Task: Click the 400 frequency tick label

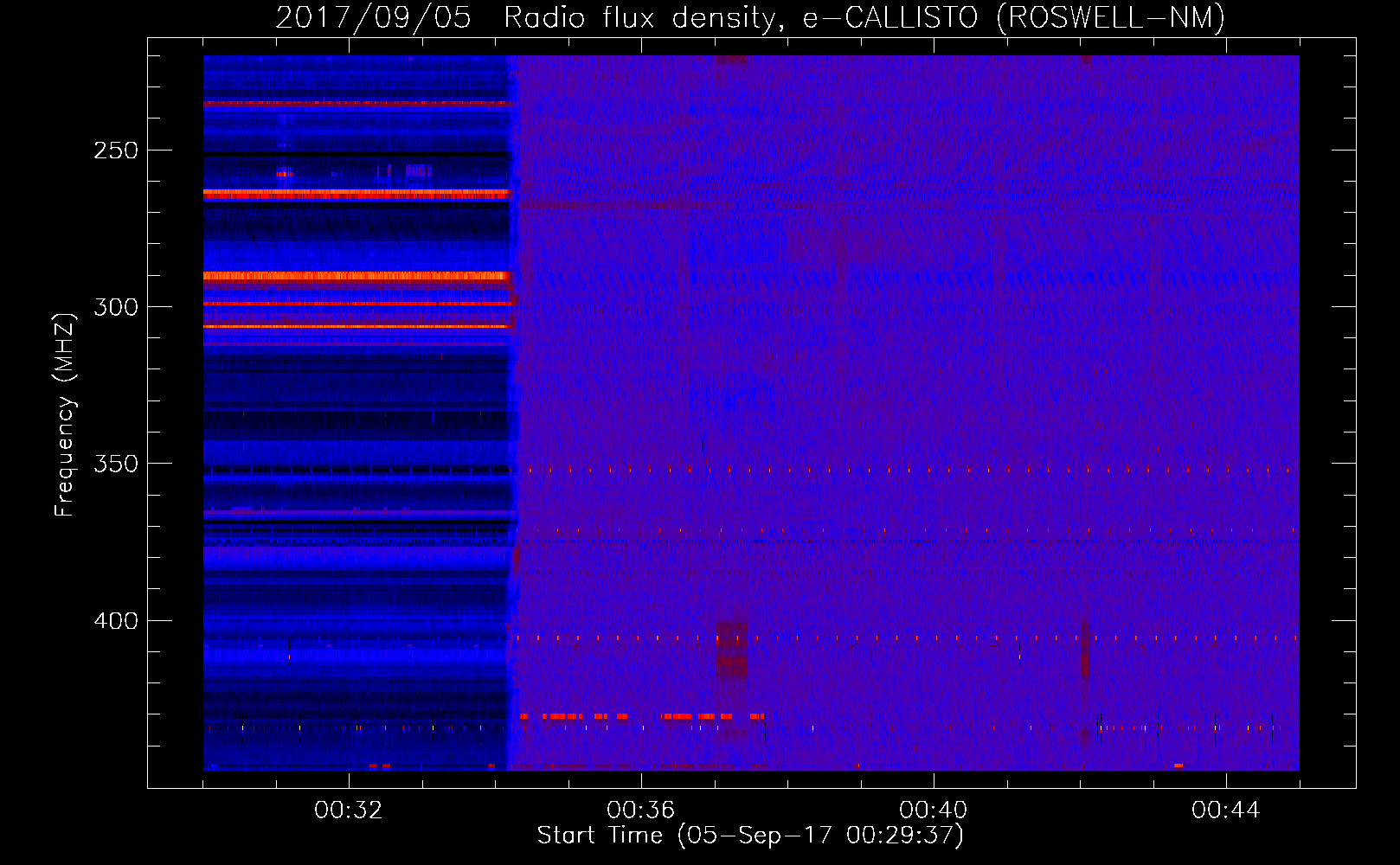Action: click(x=116, y=621)
